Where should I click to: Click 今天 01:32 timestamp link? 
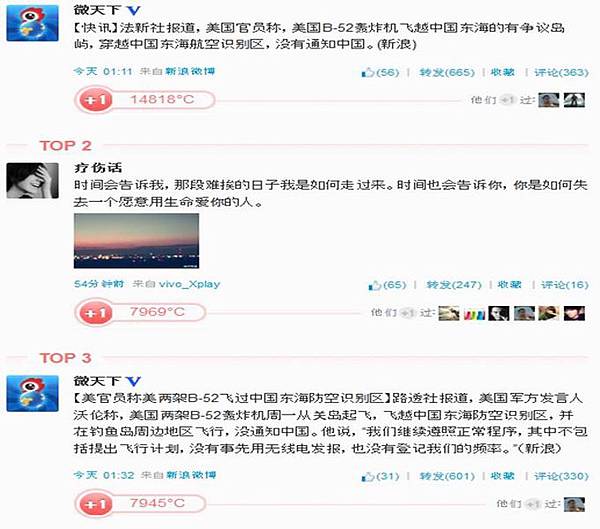tap(104, 475)
